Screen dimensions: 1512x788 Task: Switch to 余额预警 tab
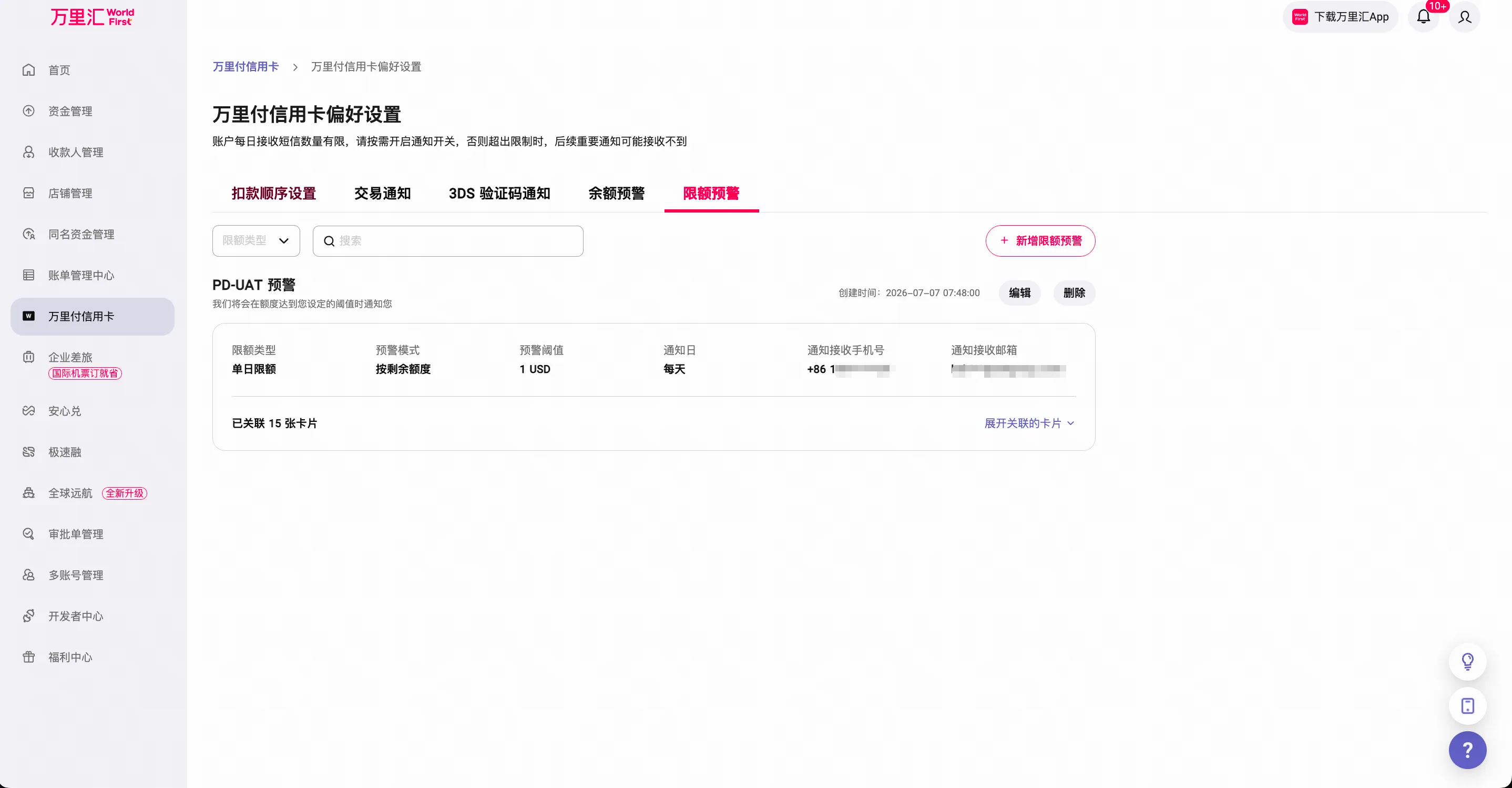(616, 193)
